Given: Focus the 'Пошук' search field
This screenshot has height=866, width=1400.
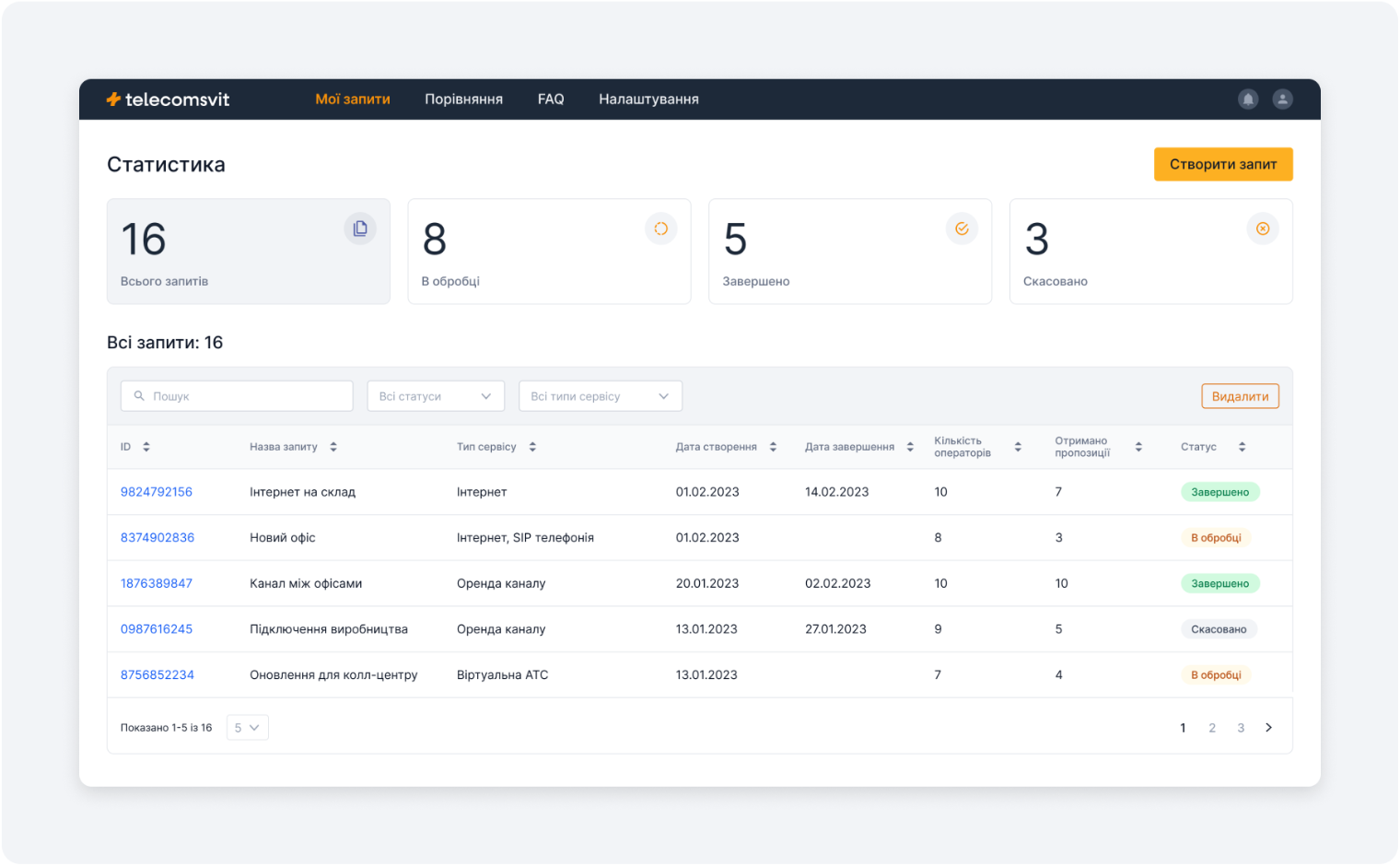Looking at the screenshot, I should tap(238, 396).
